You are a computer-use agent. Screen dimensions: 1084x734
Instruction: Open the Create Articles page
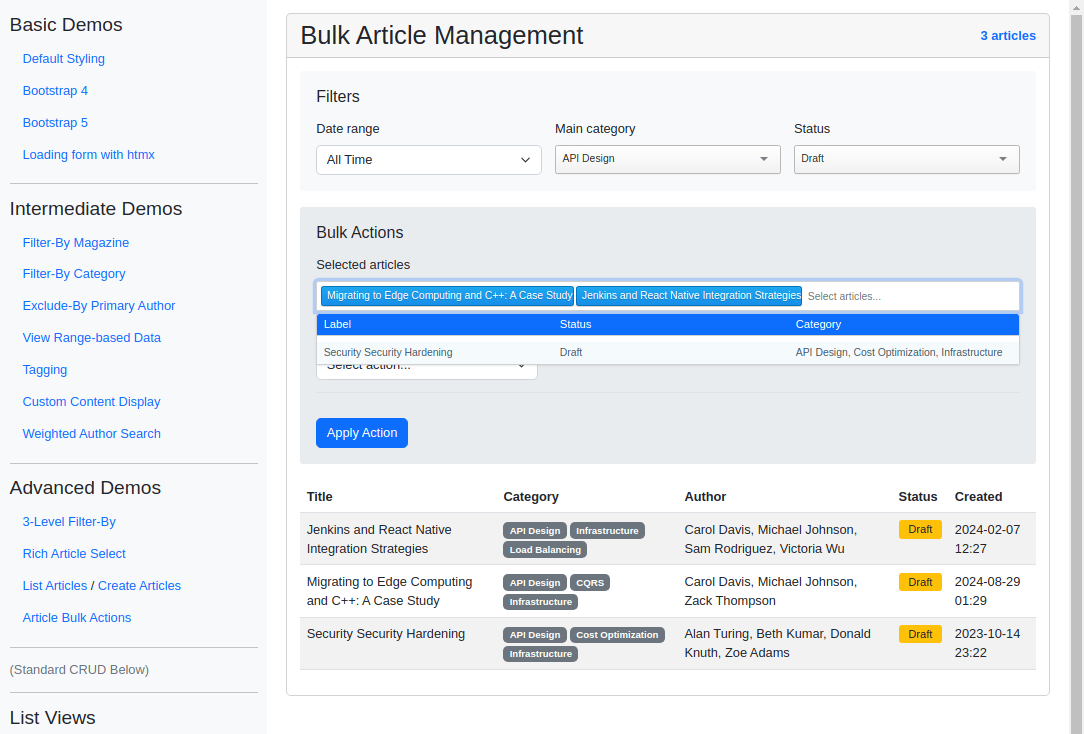(x=139, y=585)
